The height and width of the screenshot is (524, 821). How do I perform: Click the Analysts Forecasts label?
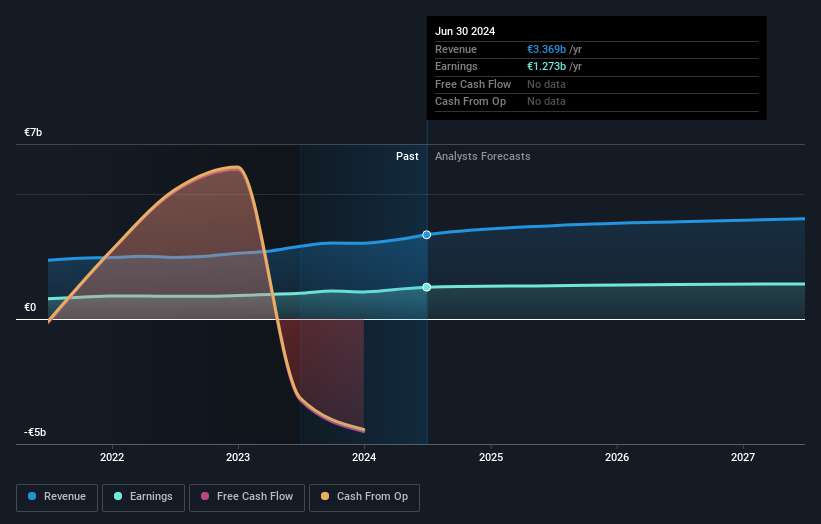pyautogui.click(x=483, y=157)
